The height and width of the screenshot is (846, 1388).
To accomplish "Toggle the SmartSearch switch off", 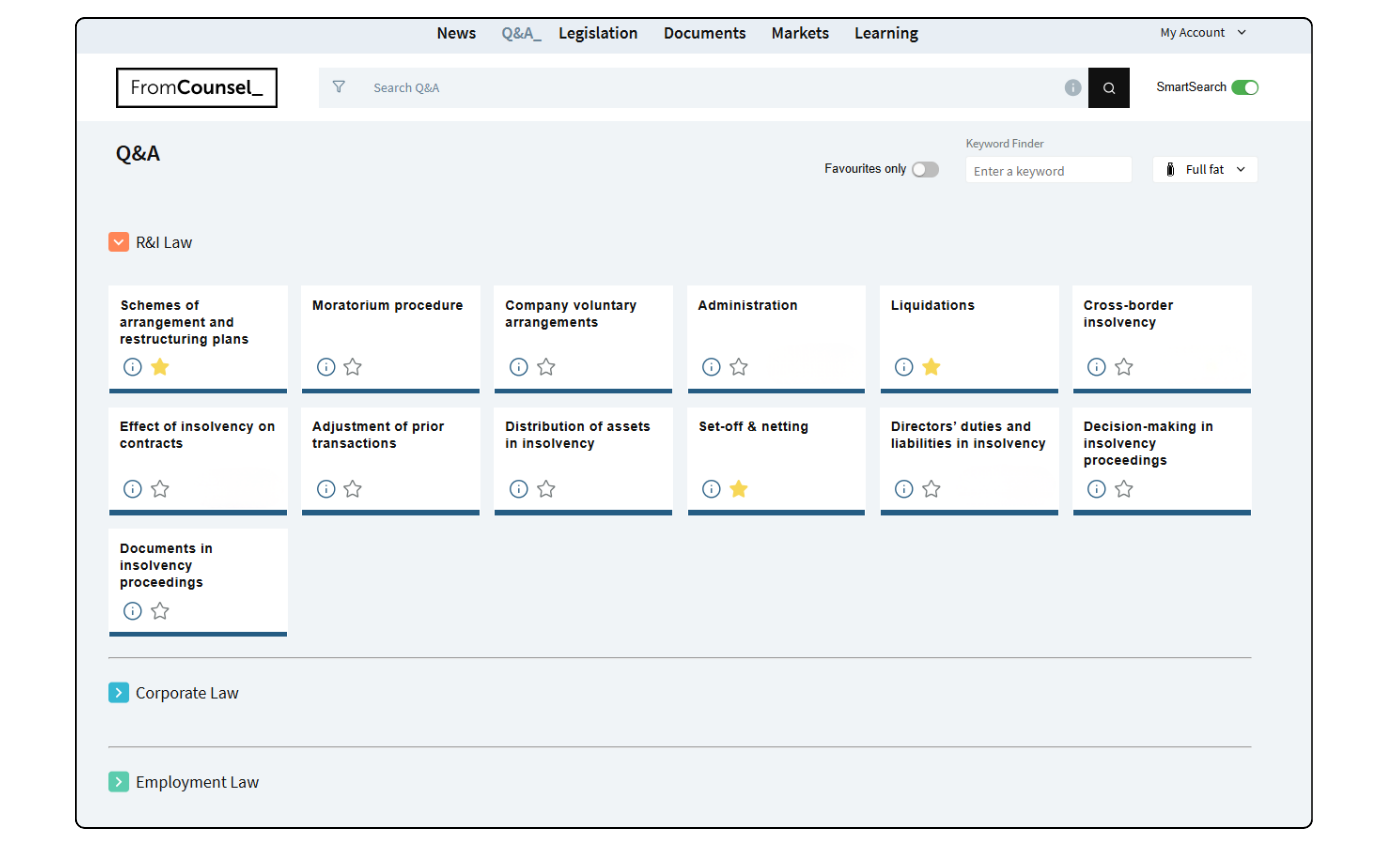I will (1245, 87).
